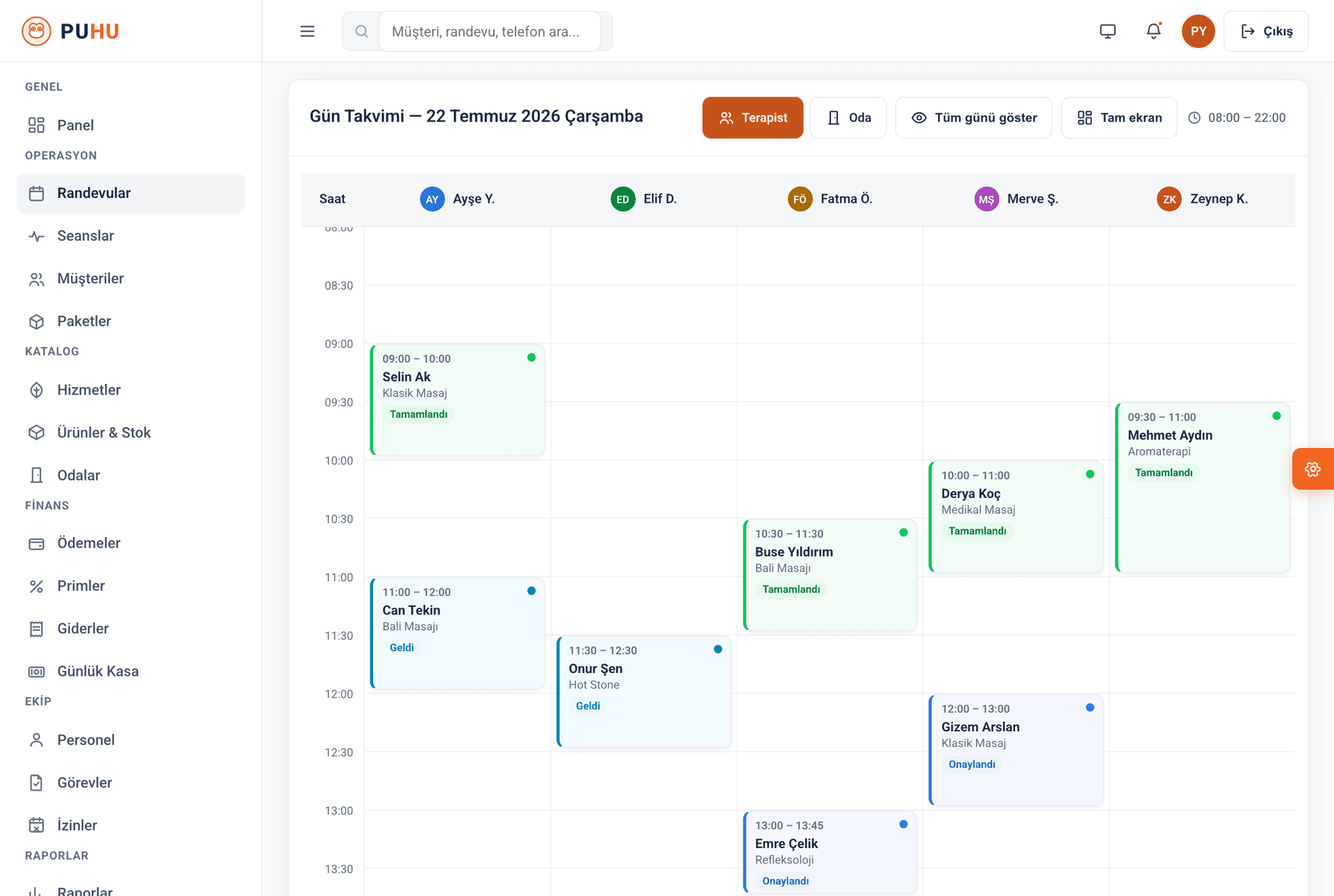Open İzinler page
This screenshot has height=896, width=1334.
(x=131, y=825)
